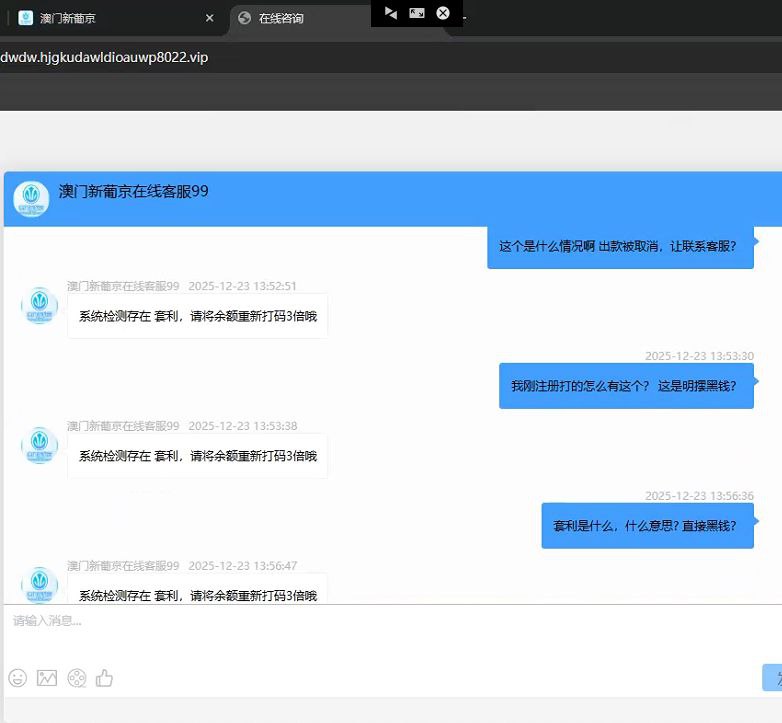This screenshot has width=782, height=723.
Task: Click the overlay resize screen icon
Action: coord(417,13)
